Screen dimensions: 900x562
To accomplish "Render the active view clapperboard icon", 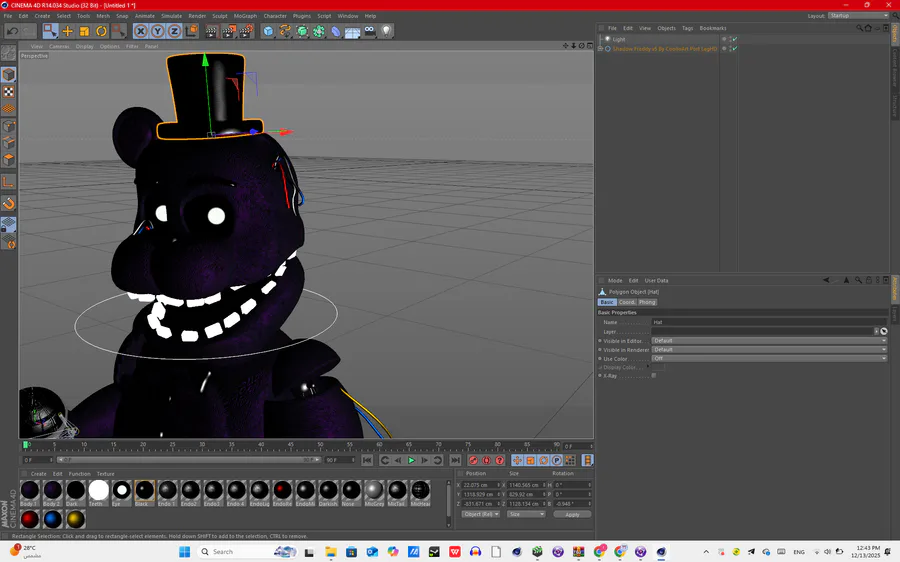I will pyautogui.click(x=211, y=31).
